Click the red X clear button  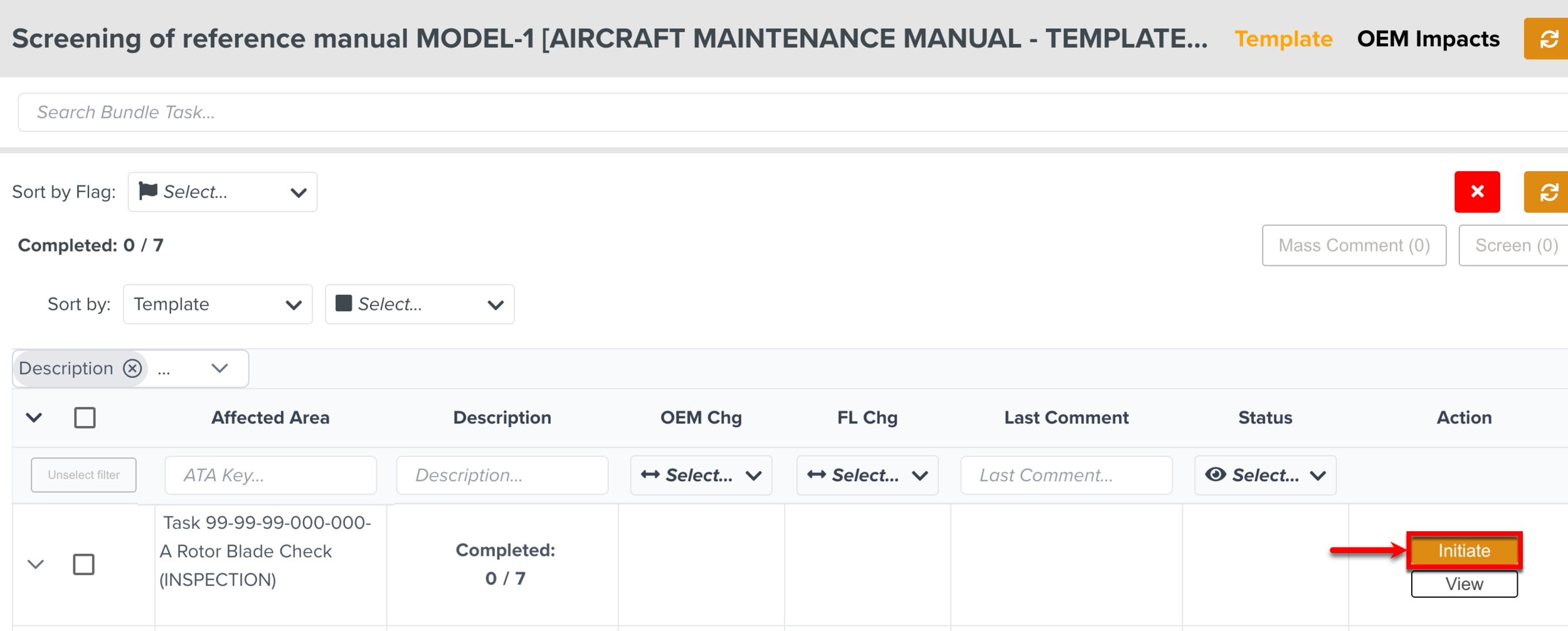pos(1477,192)
